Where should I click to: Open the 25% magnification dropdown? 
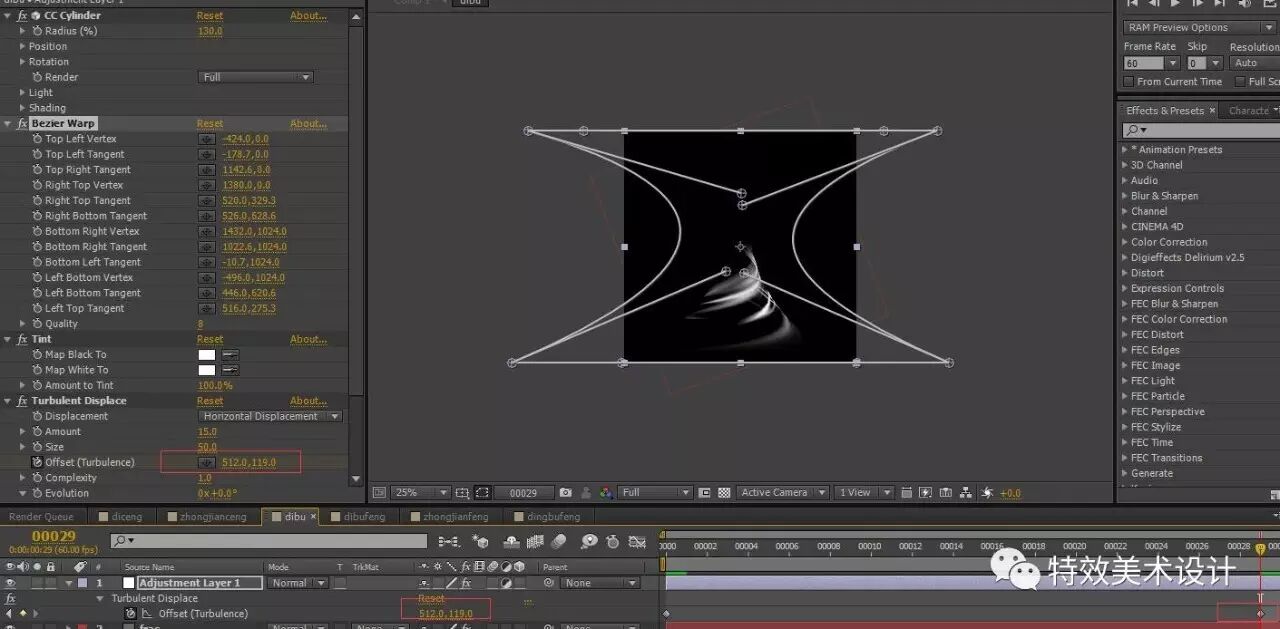419,493
